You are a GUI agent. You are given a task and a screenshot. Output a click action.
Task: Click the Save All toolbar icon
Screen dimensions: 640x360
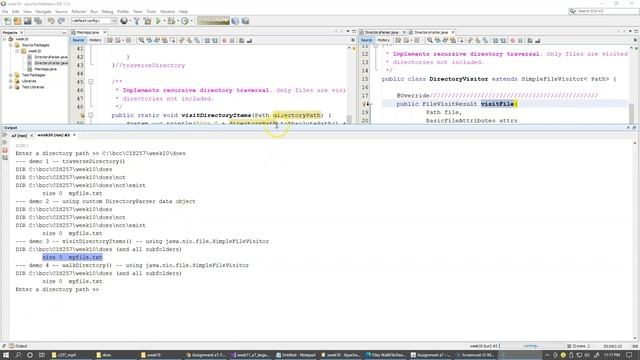38,21
